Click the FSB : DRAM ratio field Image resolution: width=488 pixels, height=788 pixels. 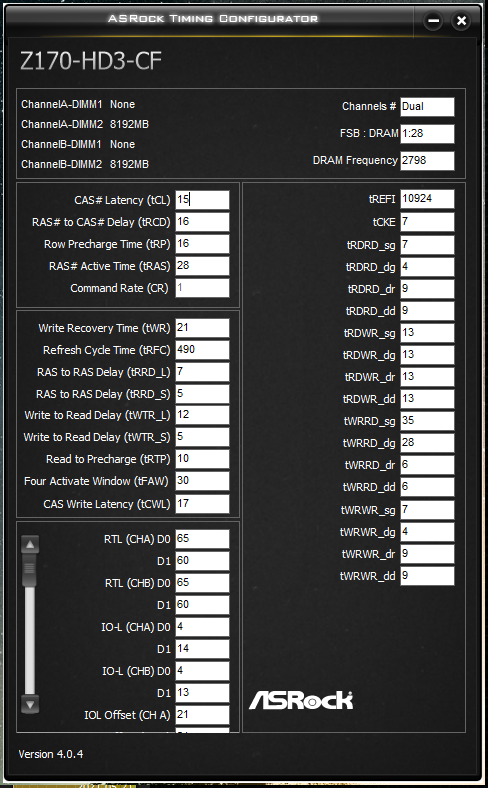point(427,134)
